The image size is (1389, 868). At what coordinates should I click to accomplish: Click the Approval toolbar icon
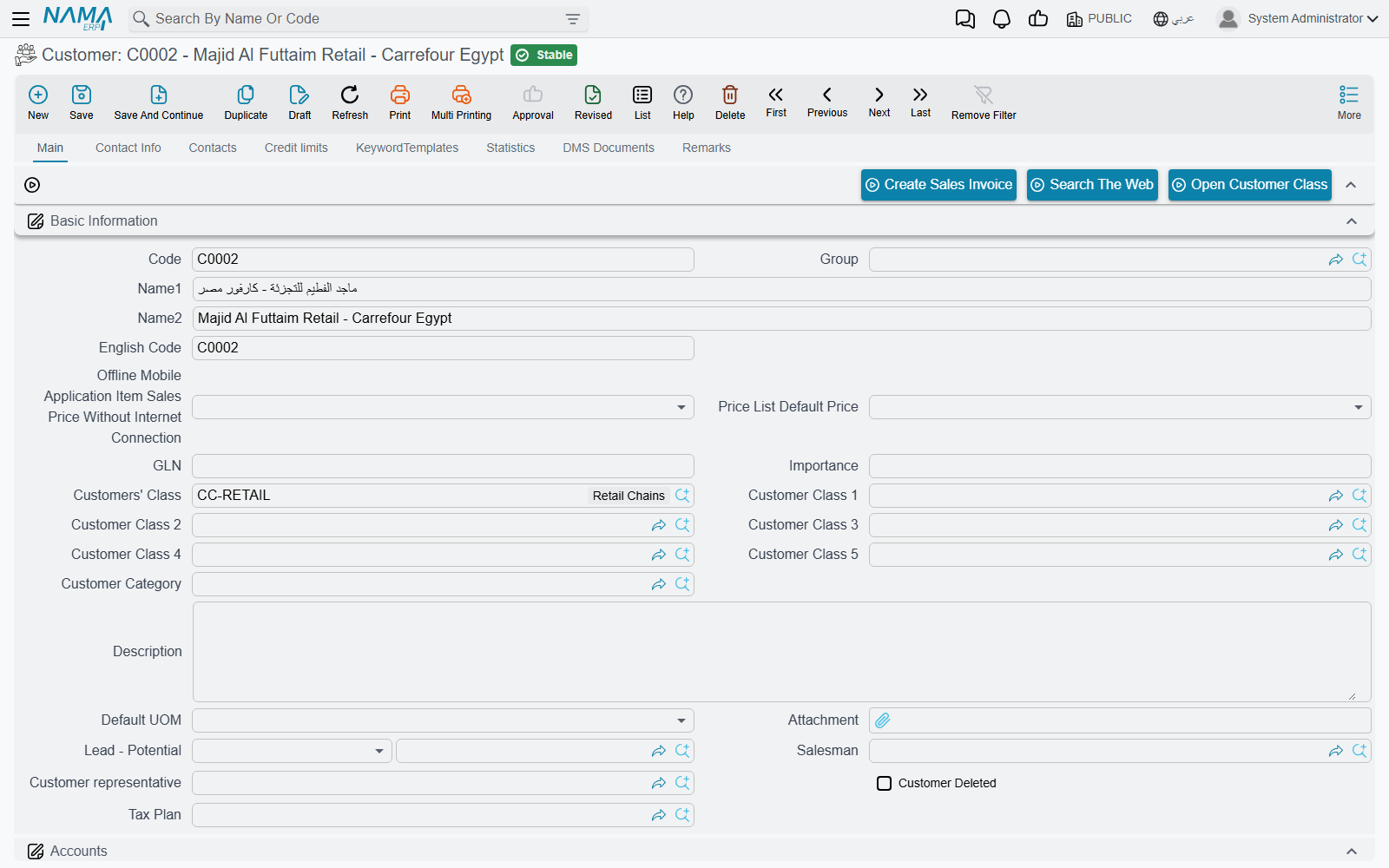[x=533, y=102]
